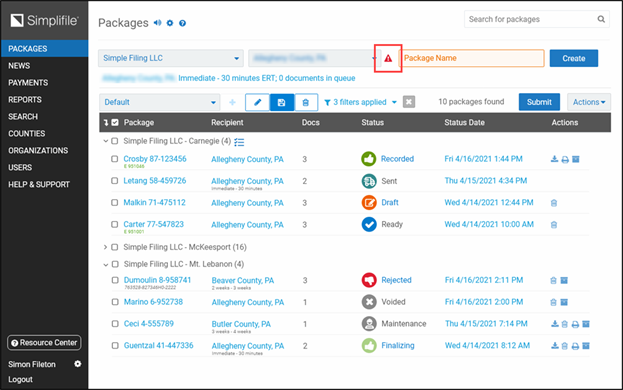The width and height of the screenshot is (623, 390).
Task: Open the Resource Center button
Action: [44, 343]
